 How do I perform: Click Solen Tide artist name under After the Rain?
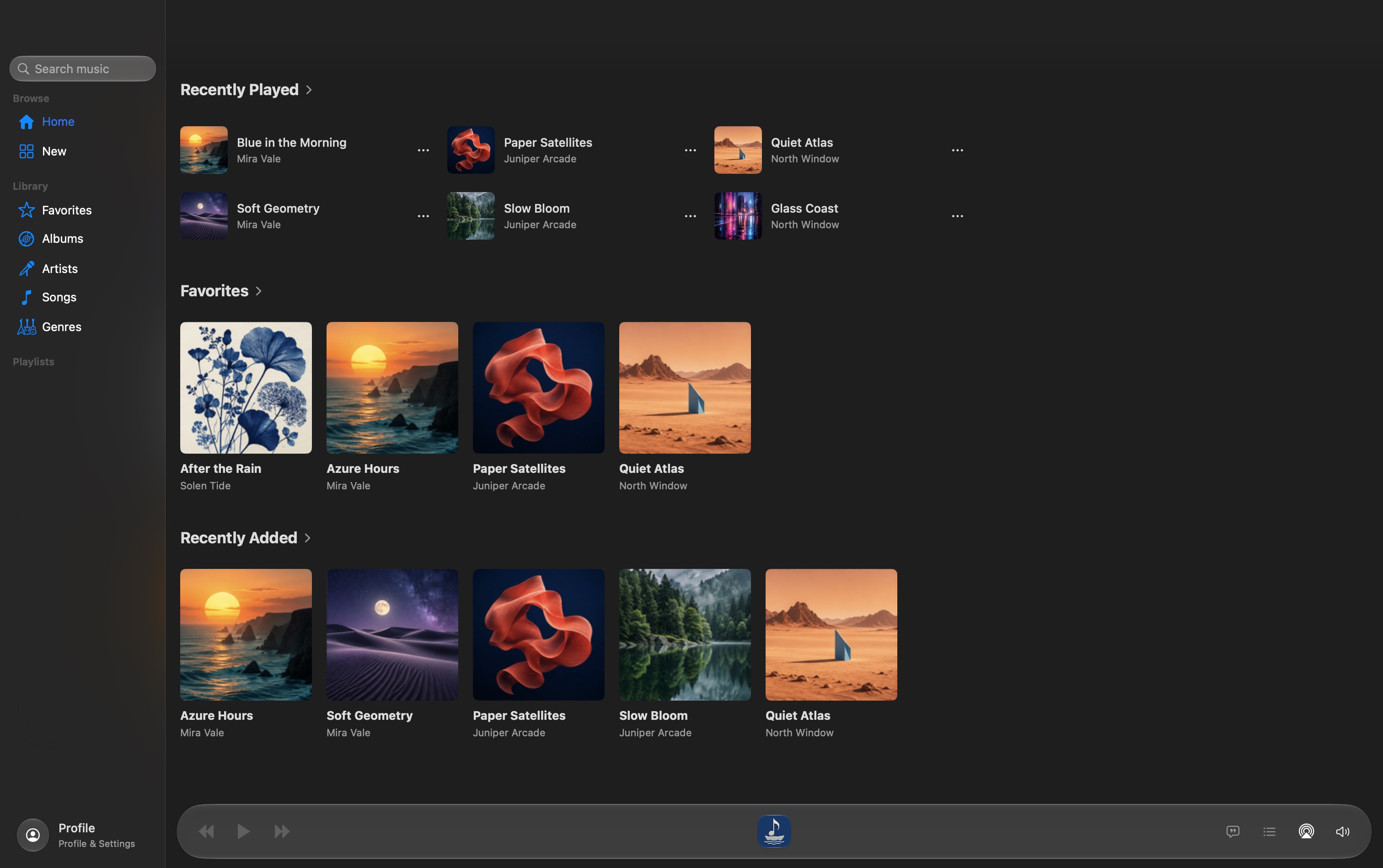pyautogui.click(x=205, y=486)
